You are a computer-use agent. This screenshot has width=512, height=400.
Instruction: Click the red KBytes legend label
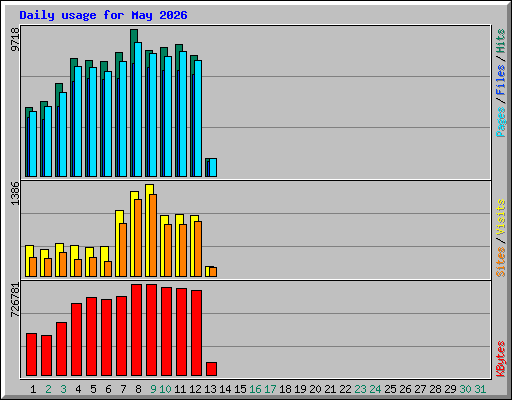(x=500, y=359)
